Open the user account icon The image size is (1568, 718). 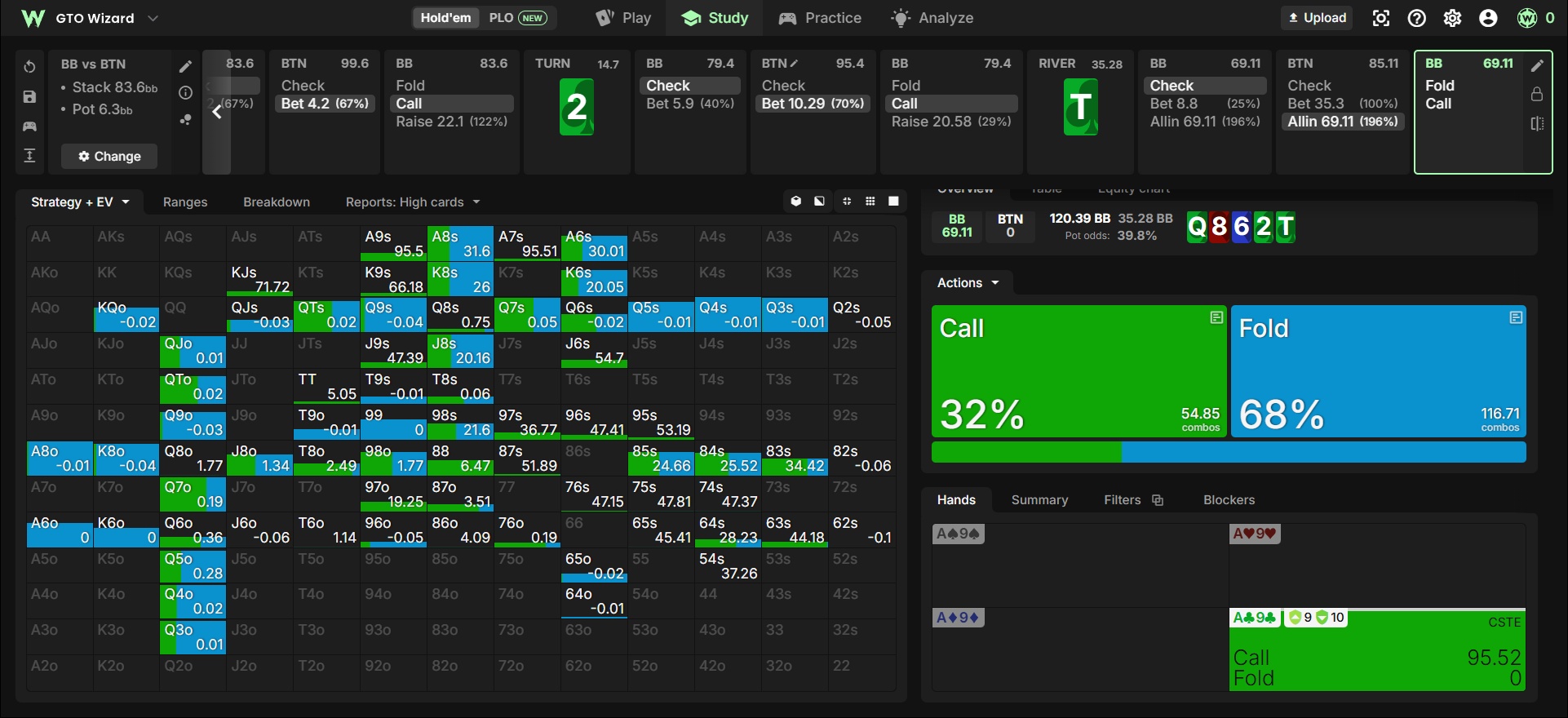1489,18
